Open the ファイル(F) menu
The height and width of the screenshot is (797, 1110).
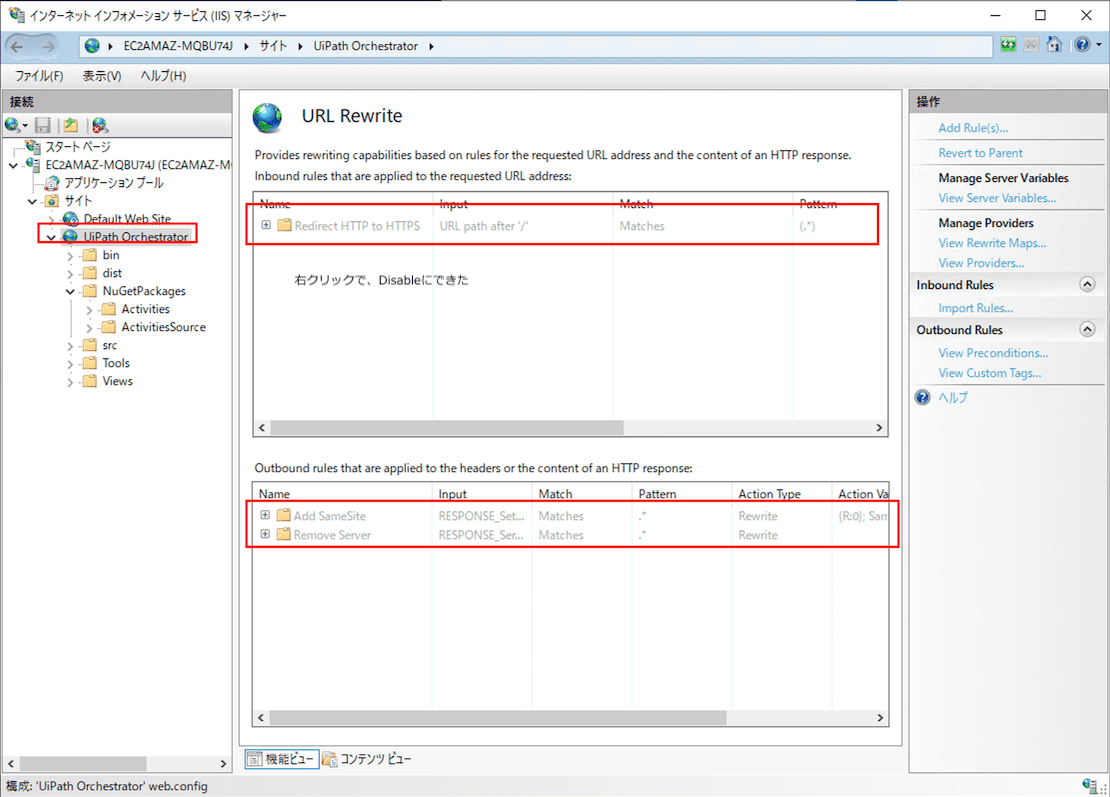pyautogui.click(x=39, y=76)
